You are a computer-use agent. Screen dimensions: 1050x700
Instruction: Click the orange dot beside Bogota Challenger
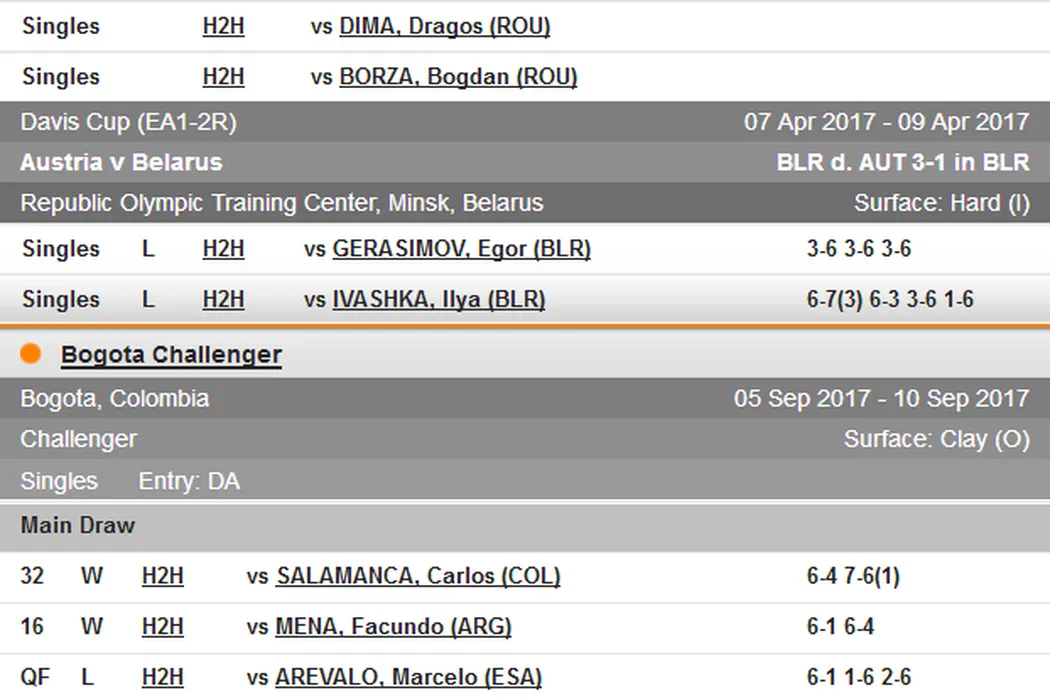pos(31,354)
